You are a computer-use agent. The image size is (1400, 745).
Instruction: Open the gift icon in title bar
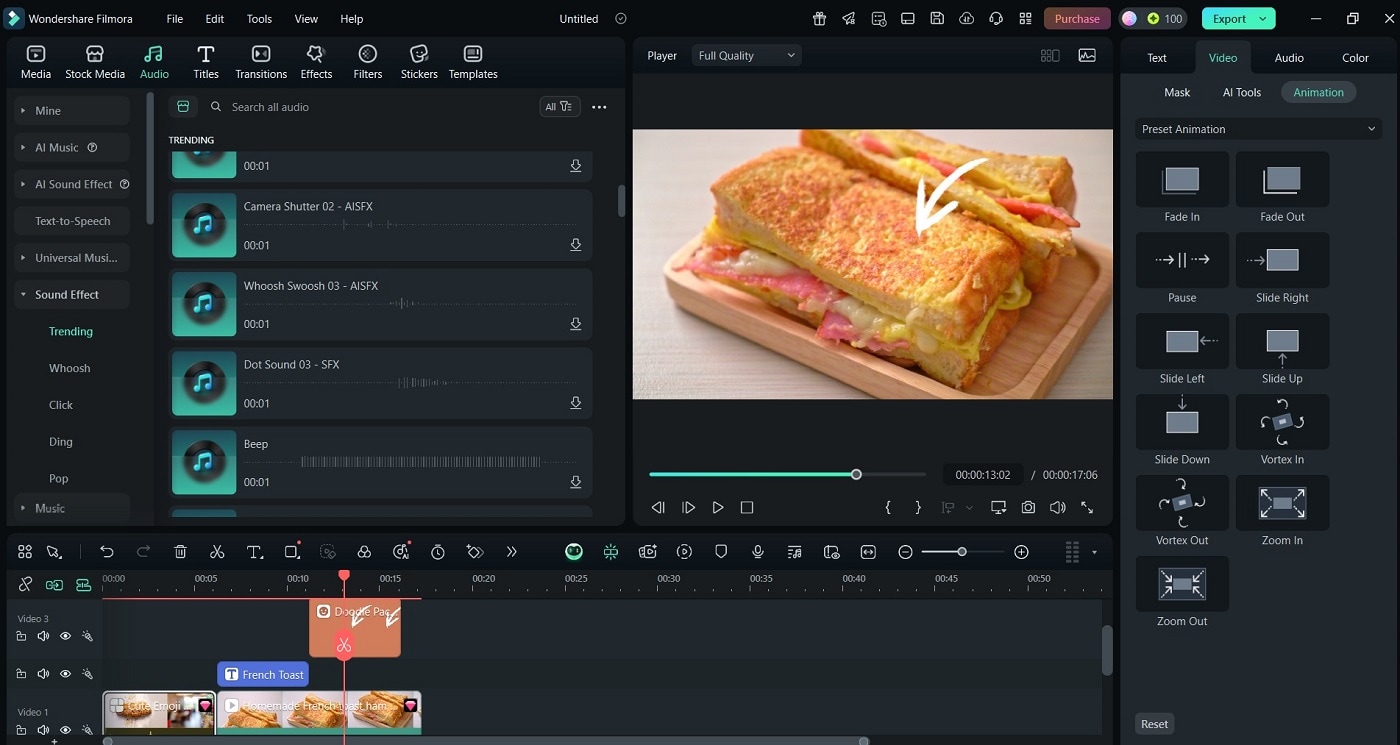(x=819, y=18)
